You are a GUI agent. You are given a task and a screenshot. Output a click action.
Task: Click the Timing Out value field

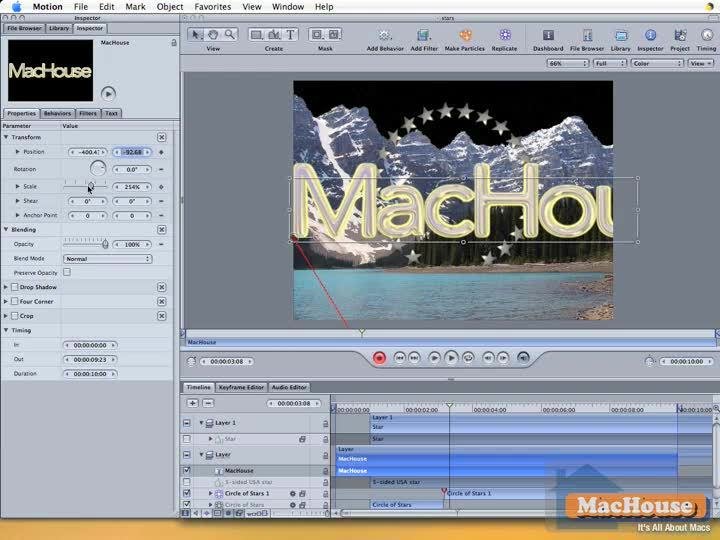(x=90, y=360)
